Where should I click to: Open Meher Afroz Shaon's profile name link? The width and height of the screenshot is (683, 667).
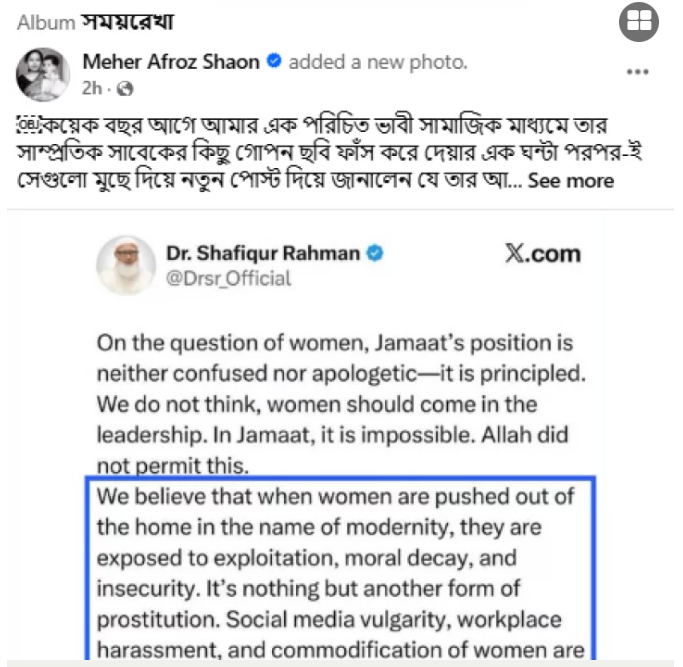[x=171, y=62]
